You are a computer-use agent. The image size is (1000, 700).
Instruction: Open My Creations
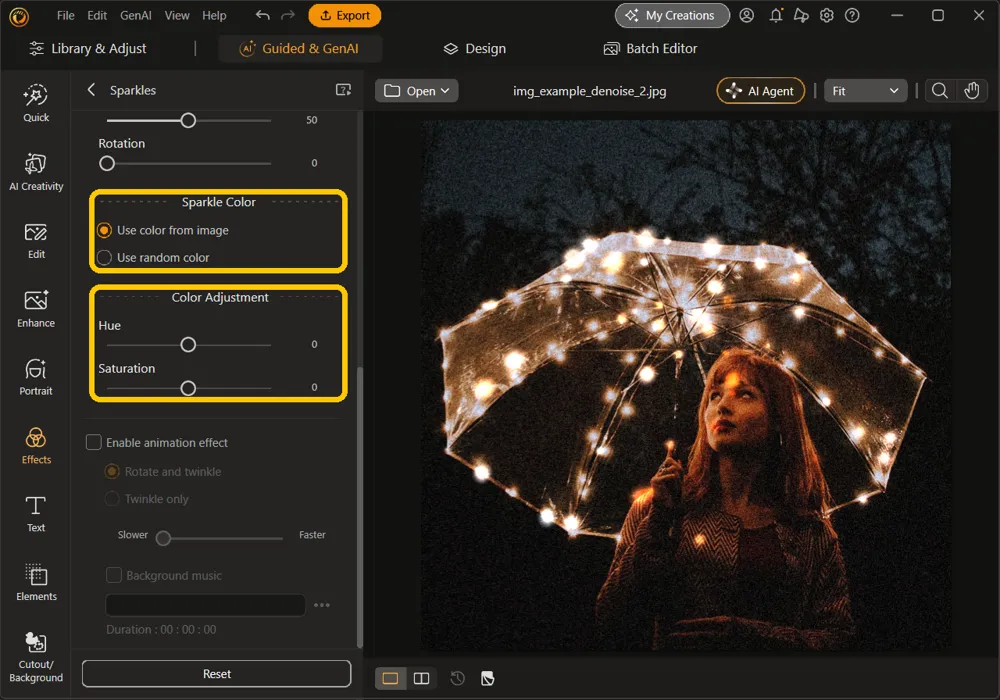672,15
